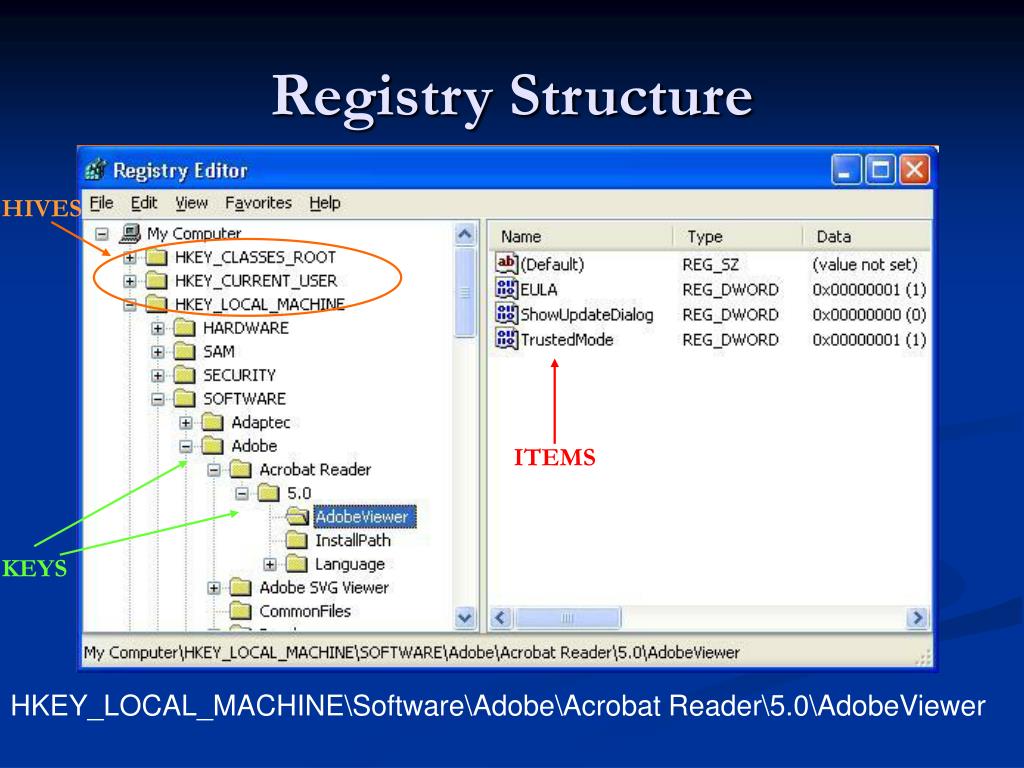The image size is (1024, 768).
Task: Click the status bar registry path
Action: click(x=411, y=652)
